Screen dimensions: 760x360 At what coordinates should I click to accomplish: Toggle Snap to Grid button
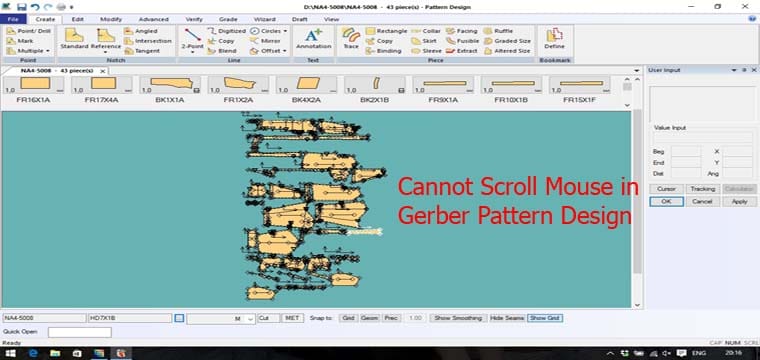[x=348, y=318]
